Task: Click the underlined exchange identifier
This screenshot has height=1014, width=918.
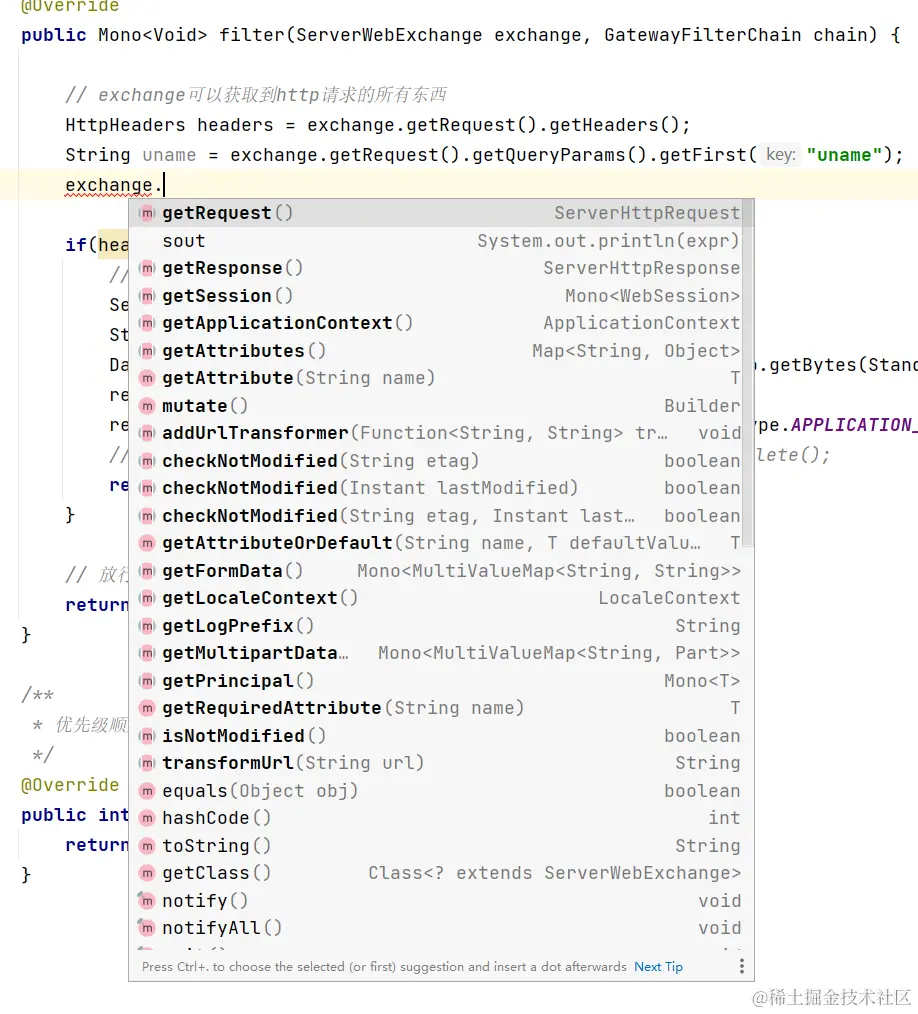Action: [109, 185]
